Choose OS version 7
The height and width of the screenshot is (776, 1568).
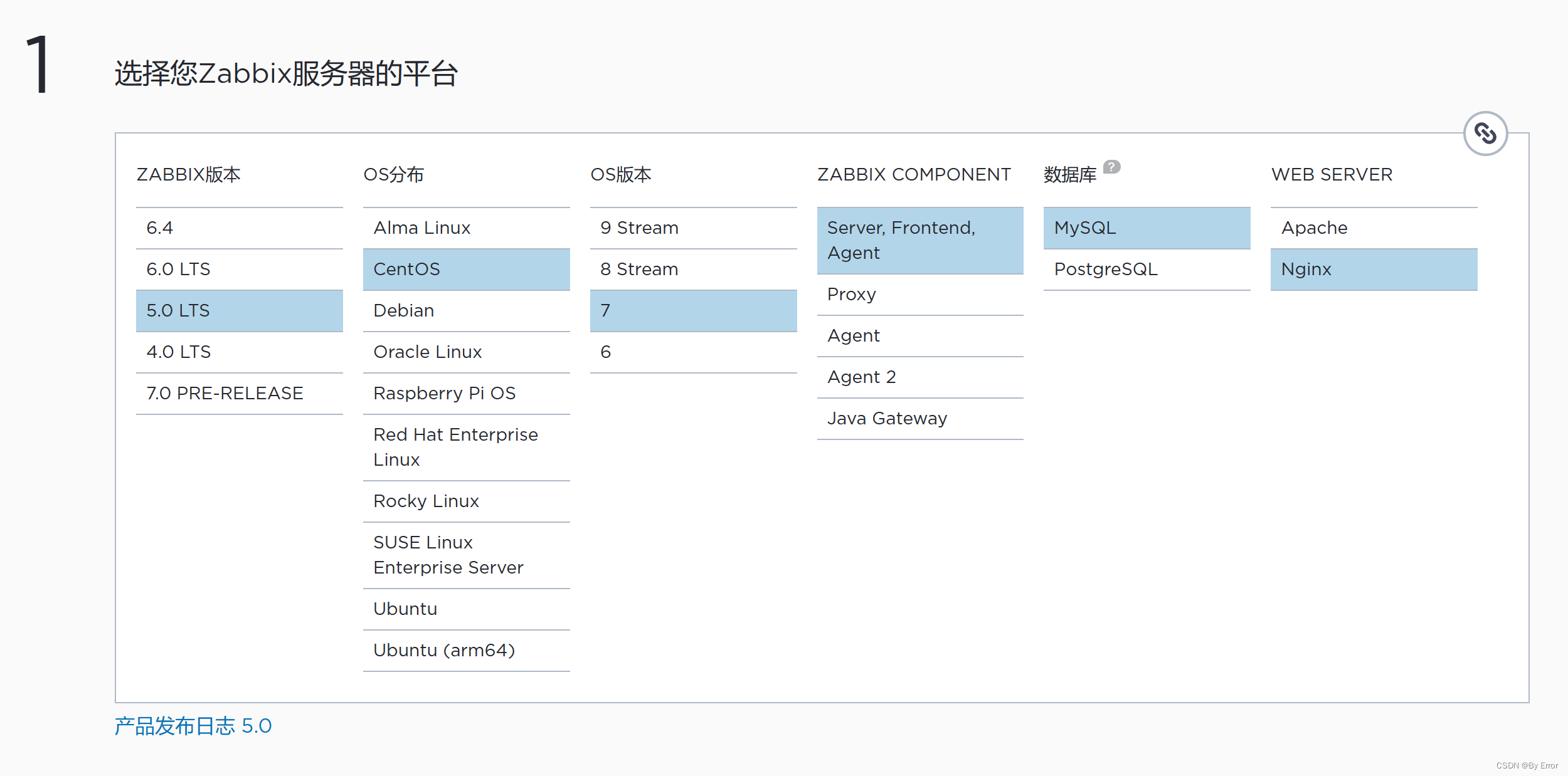694,311
